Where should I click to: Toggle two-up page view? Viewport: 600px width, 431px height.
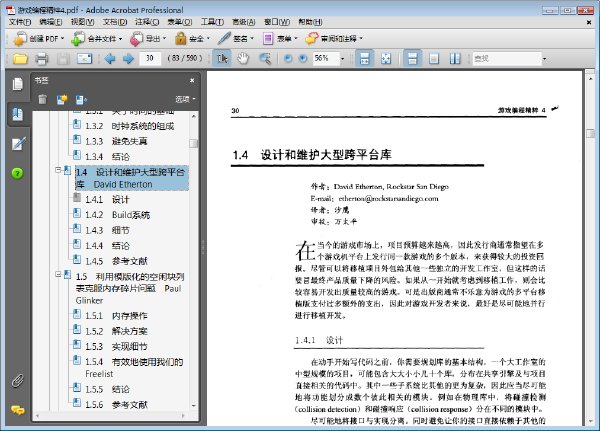(455, 58)
